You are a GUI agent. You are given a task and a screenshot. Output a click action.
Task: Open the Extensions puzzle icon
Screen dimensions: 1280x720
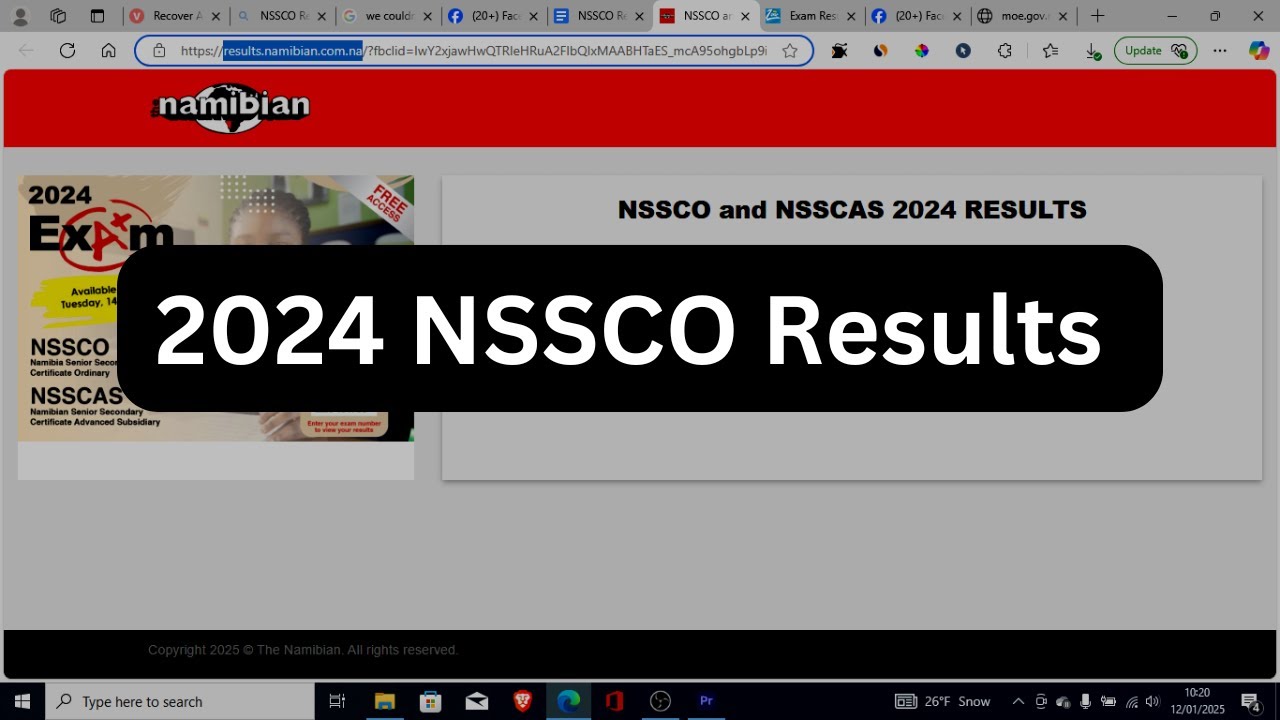1005,50
